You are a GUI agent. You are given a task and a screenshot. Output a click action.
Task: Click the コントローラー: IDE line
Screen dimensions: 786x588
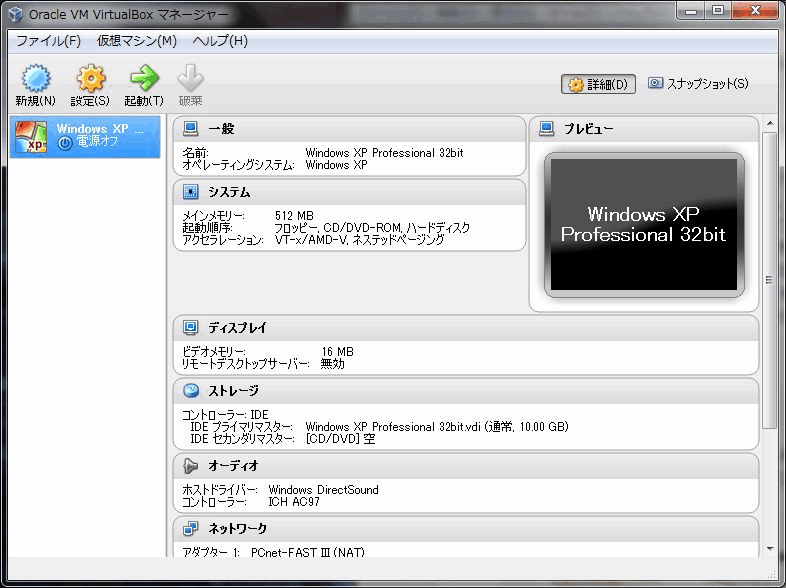tap(225, 415)
